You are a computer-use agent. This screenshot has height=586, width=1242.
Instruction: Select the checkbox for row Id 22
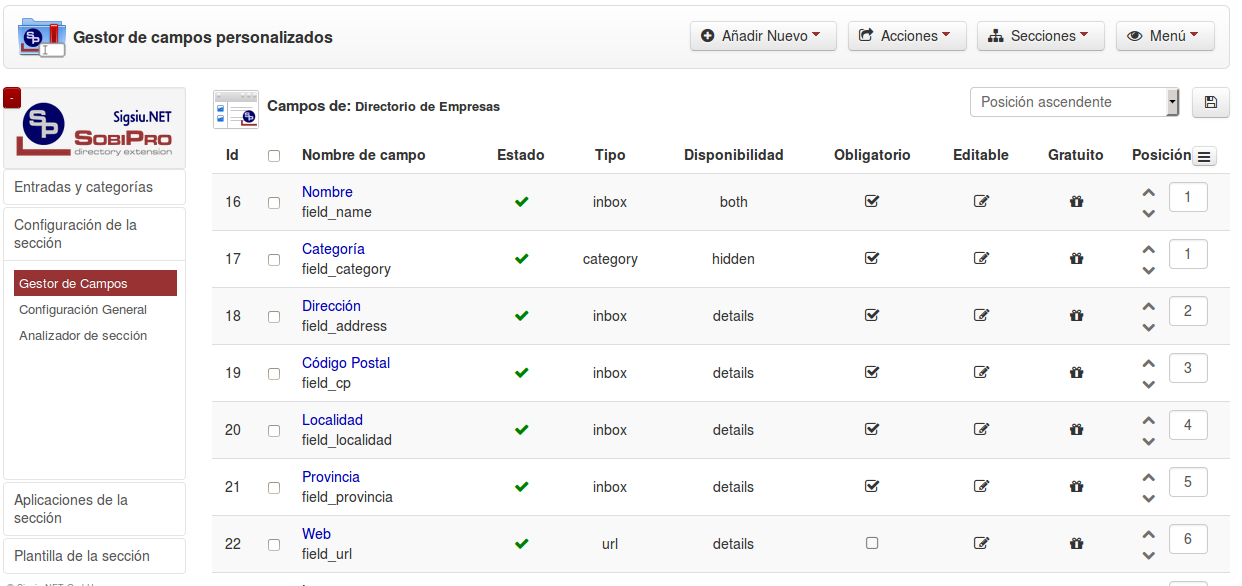[274, 545]
